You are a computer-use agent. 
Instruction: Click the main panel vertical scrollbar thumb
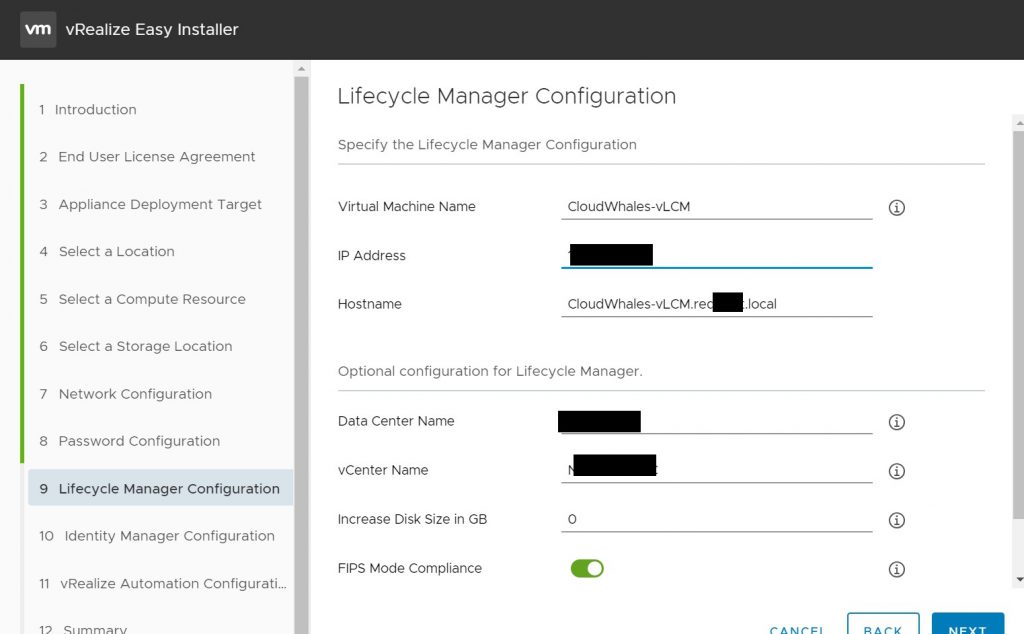(x=1019, y=325)
